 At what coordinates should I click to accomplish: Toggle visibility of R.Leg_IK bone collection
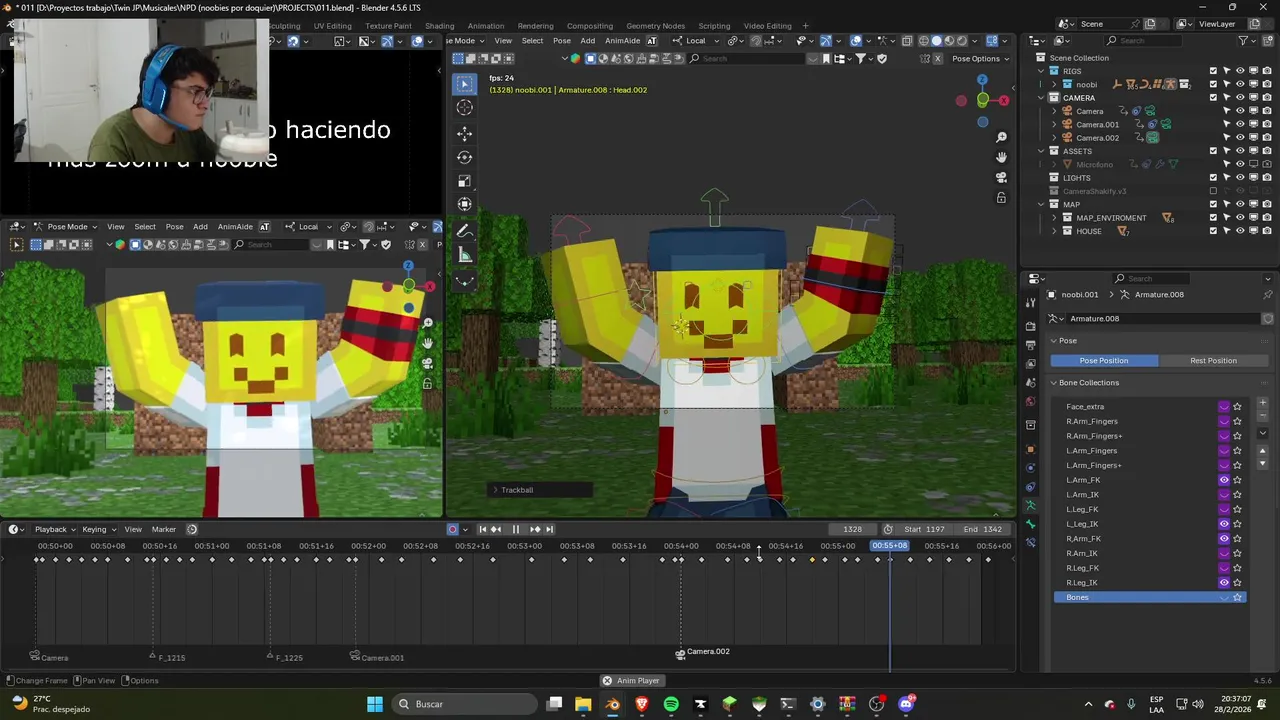click(1224, 583)
